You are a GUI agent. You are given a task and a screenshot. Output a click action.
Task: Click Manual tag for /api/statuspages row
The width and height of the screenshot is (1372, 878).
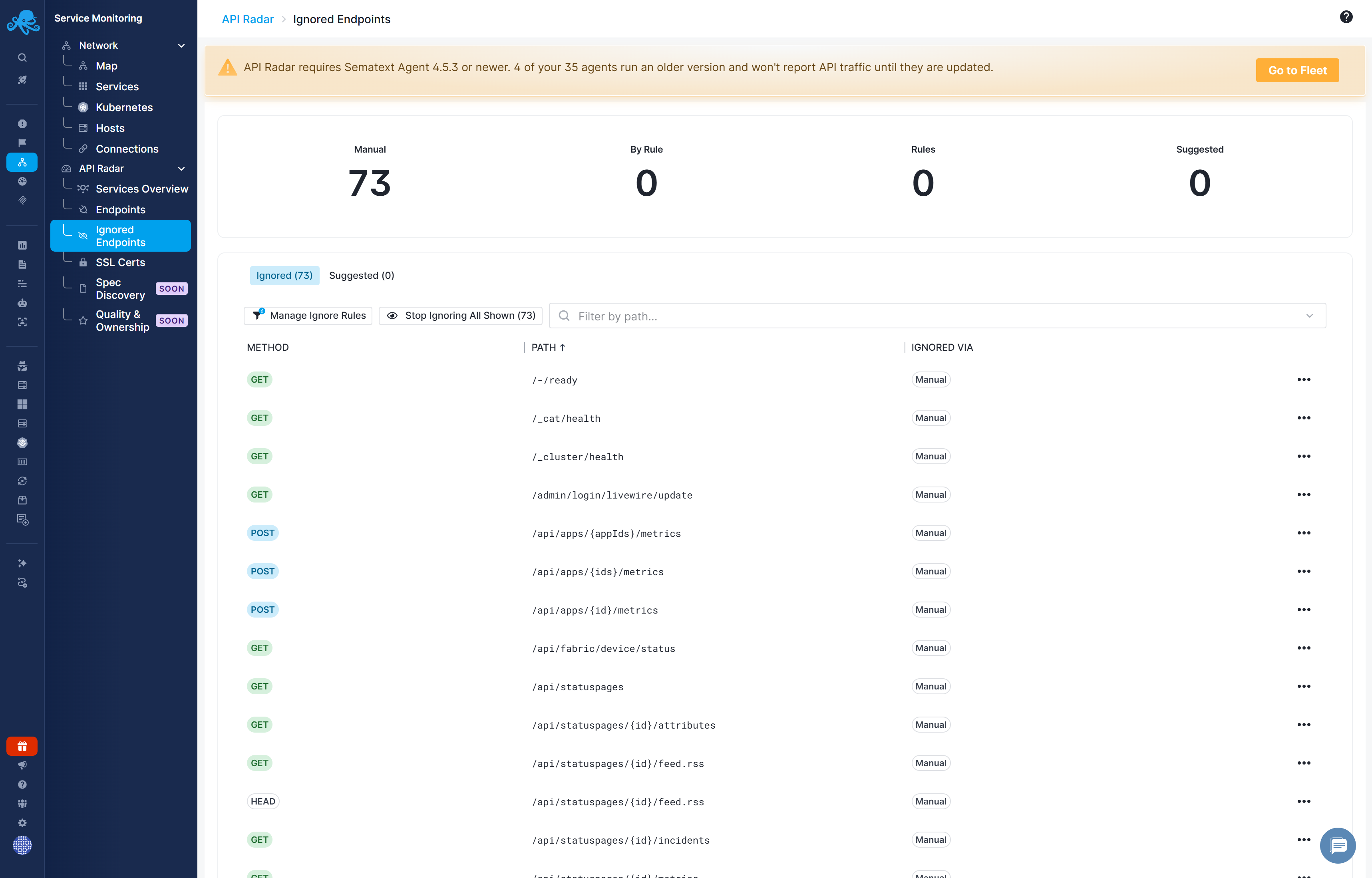(x=931, y=686)
